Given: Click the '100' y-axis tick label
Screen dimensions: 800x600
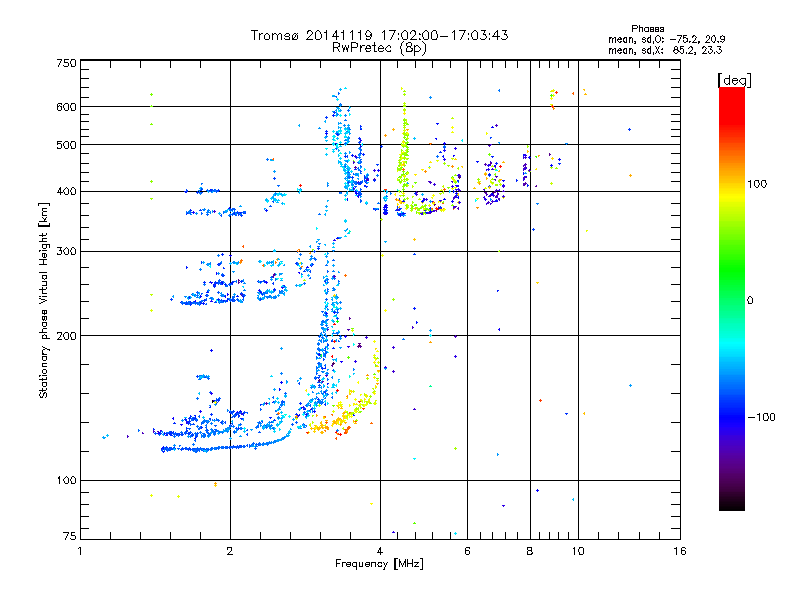Looking at the screenshot, I should [x=66, y=481].
